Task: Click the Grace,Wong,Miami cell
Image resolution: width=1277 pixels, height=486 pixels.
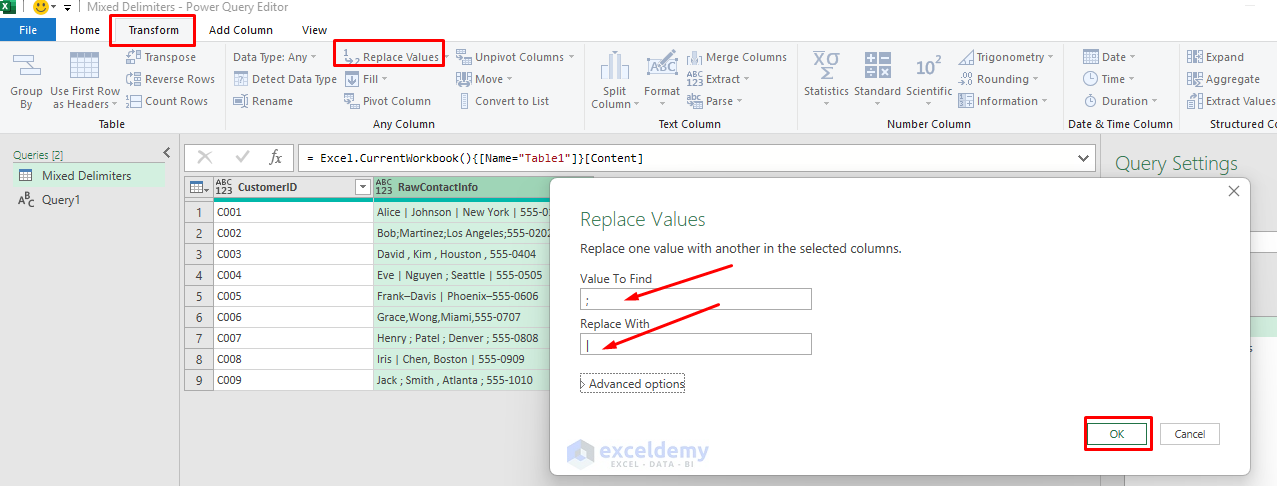Action: click(463, 317)
